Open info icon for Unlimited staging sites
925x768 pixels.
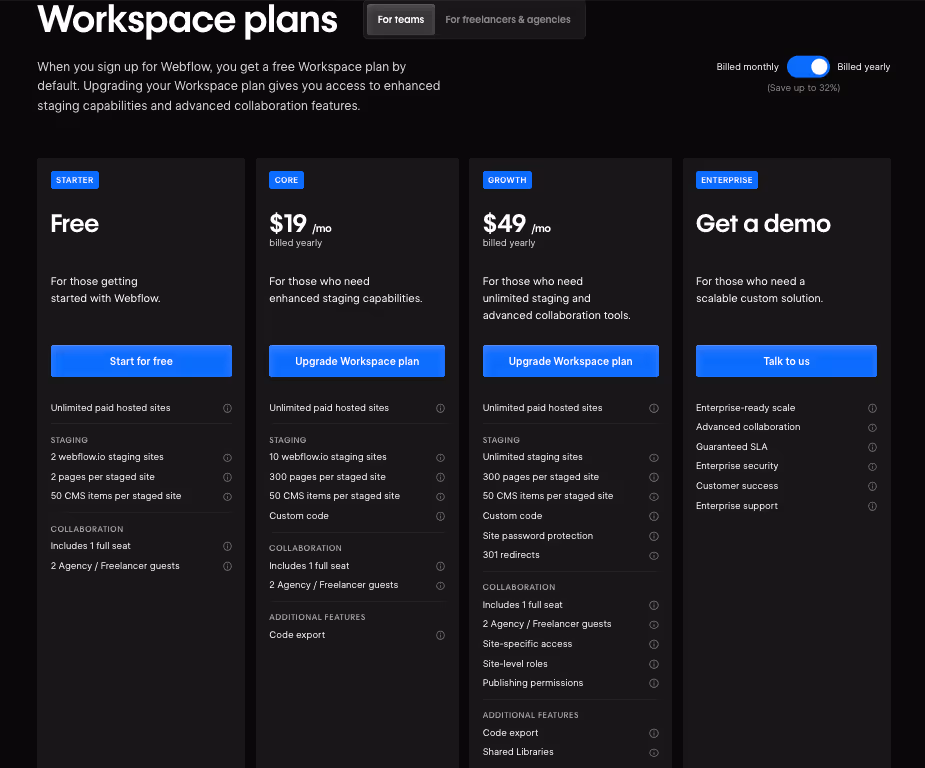pos(654,458)
